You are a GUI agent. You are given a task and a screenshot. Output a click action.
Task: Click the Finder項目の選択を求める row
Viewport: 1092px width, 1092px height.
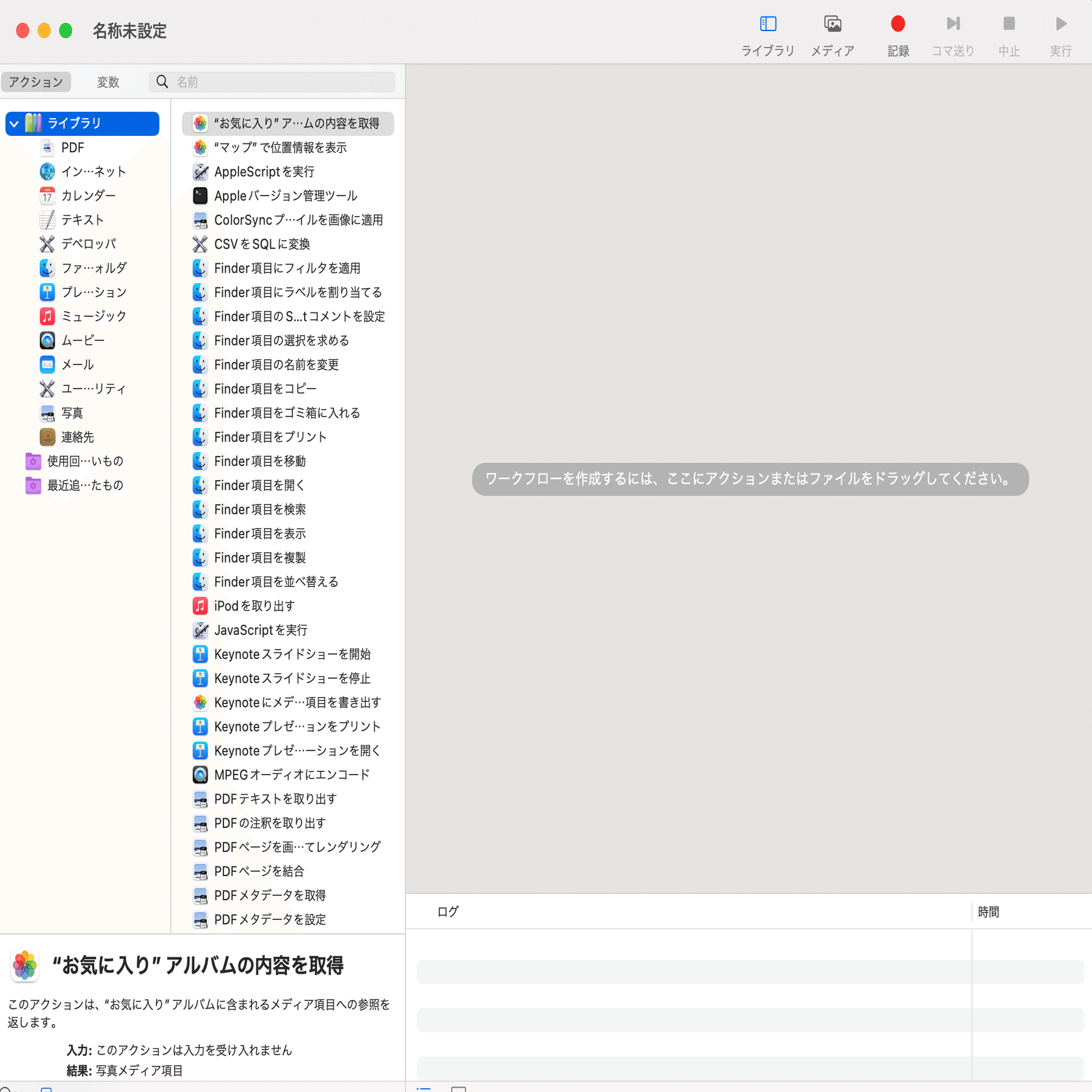[288, 341]
